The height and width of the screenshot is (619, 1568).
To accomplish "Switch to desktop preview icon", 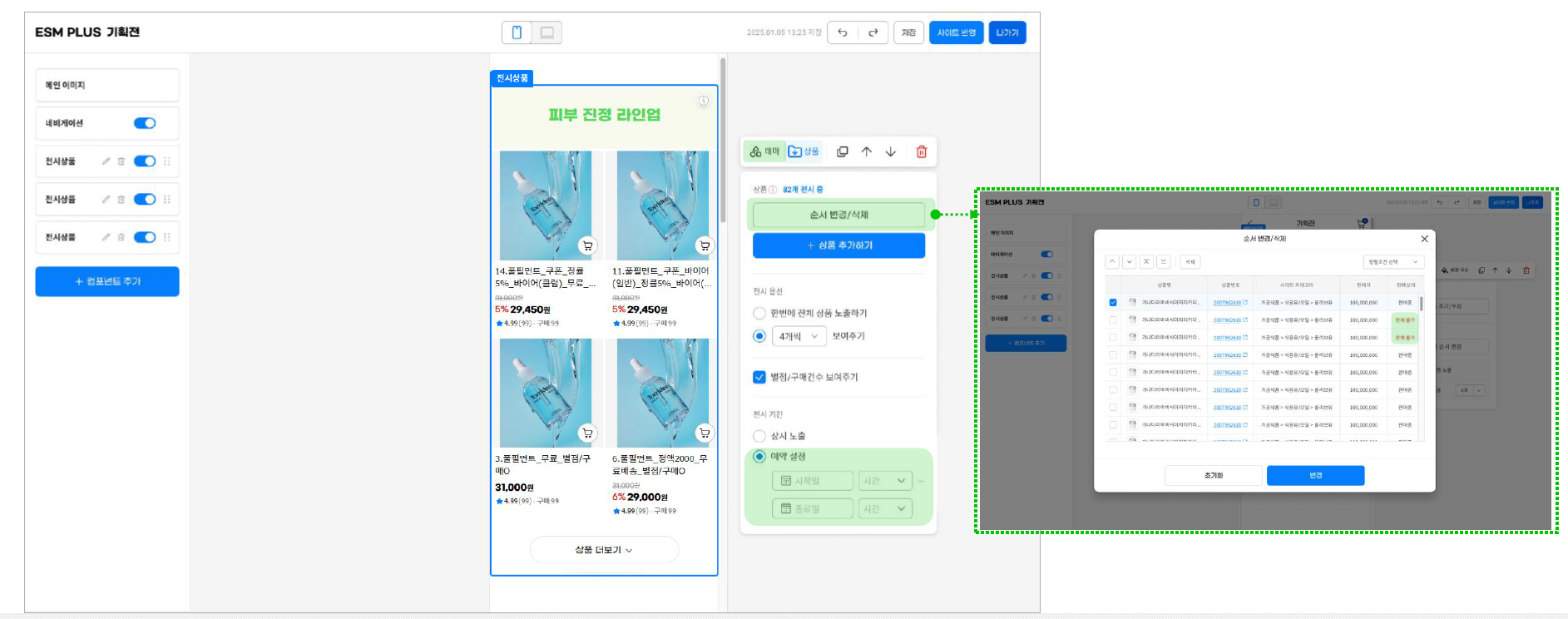I will (547, 32).
